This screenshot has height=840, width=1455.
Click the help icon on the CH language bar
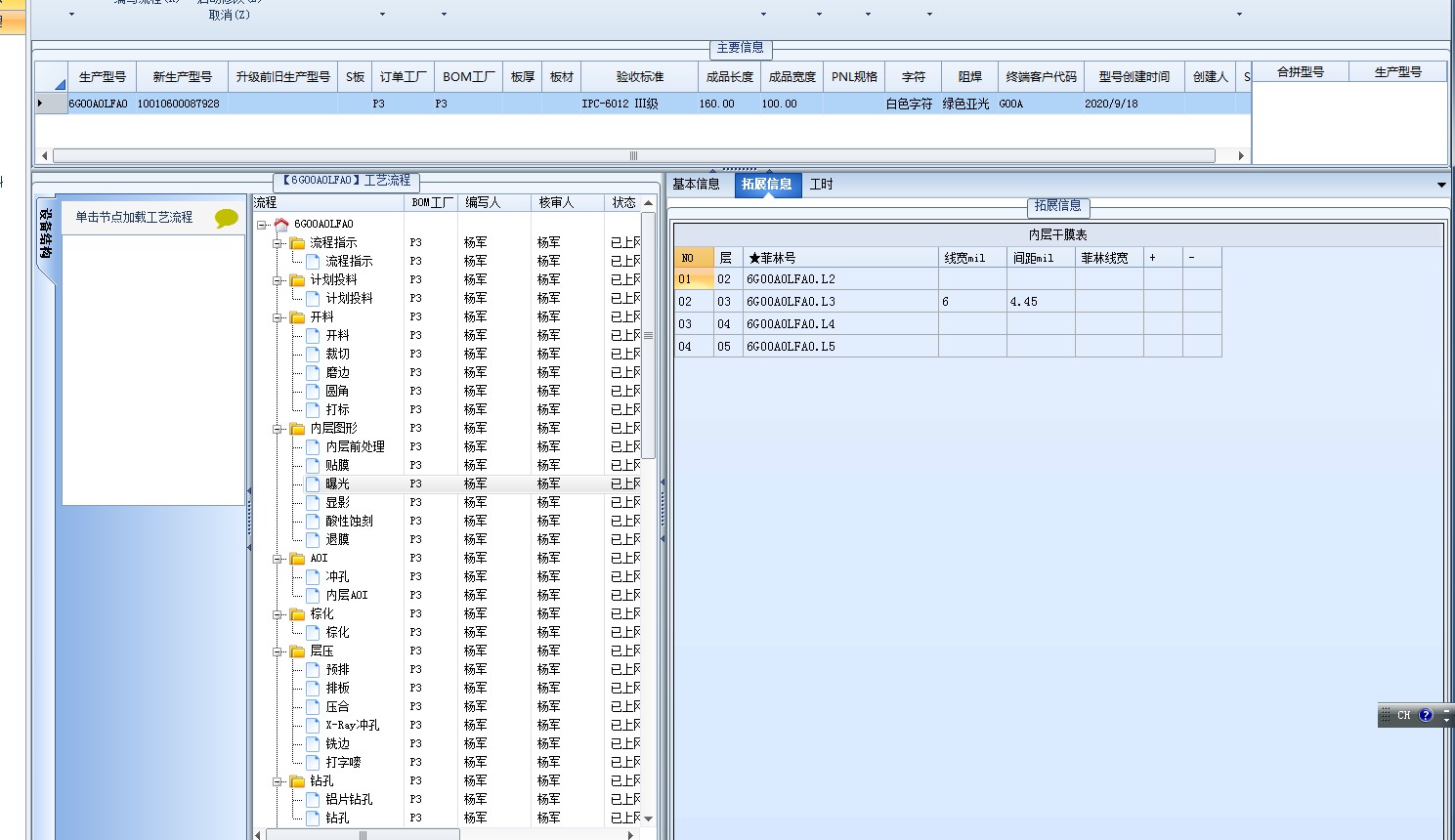coord(1426,715)
